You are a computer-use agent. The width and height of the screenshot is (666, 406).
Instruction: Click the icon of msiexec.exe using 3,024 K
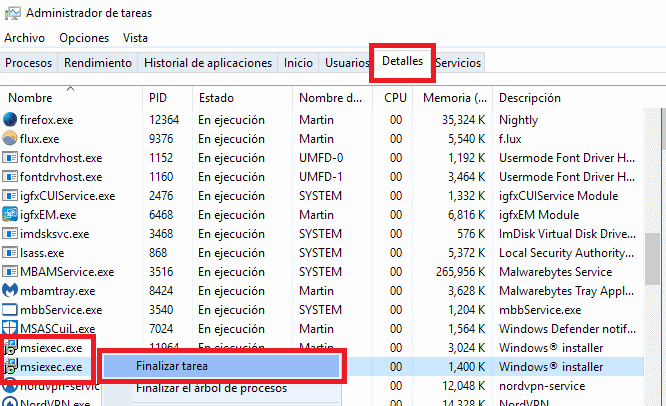pyautogui.click(x=11, y=347)
